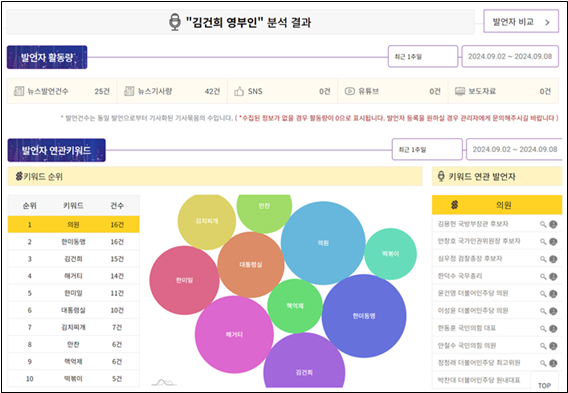Open 최근 1주일 dropdown in 발언자 연관키워드 section
The height and width of the screenshot is (393, 568).
click(x=427, y=149)
